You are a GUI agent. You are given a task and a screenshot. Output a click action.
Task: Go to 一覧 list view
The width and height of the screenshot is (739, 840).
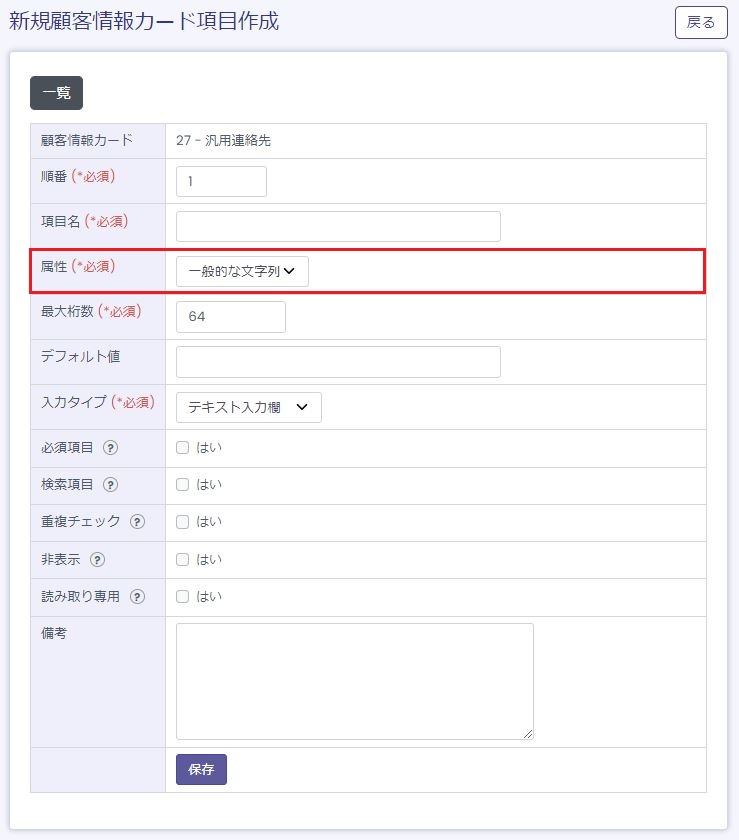point(56,93)
